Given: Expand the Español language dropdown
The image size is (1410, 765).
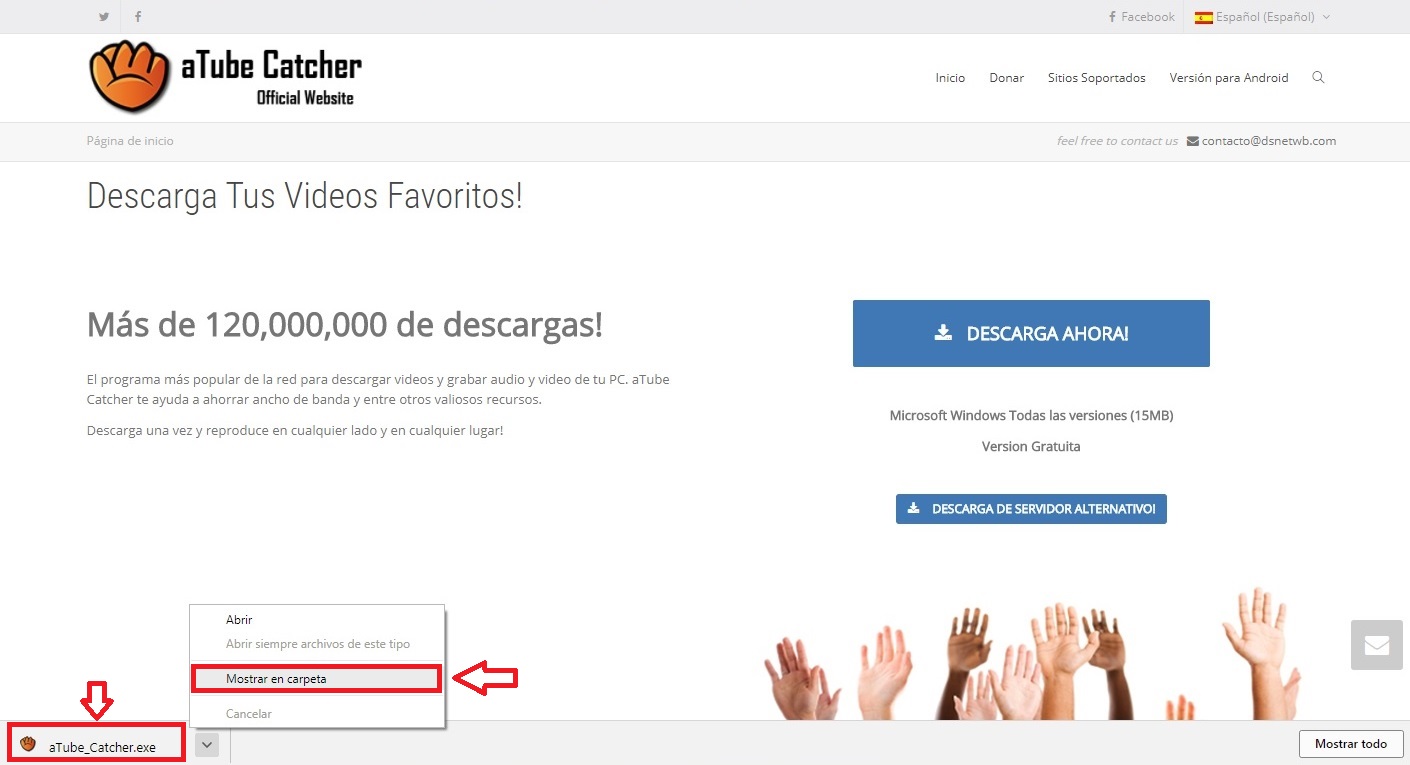Looking at the screenshot, I should [x=1262, y=17].
